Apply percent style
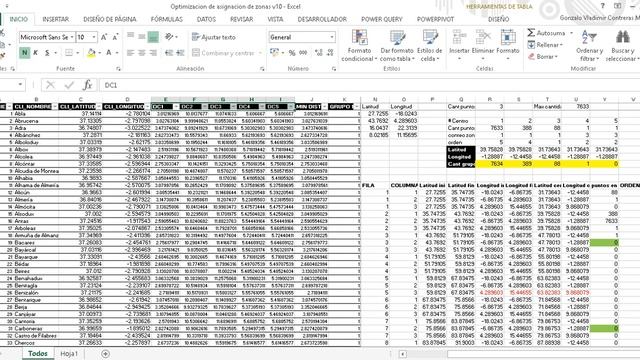The height and width of the screenshot is (360, 640). click(292, 53)
